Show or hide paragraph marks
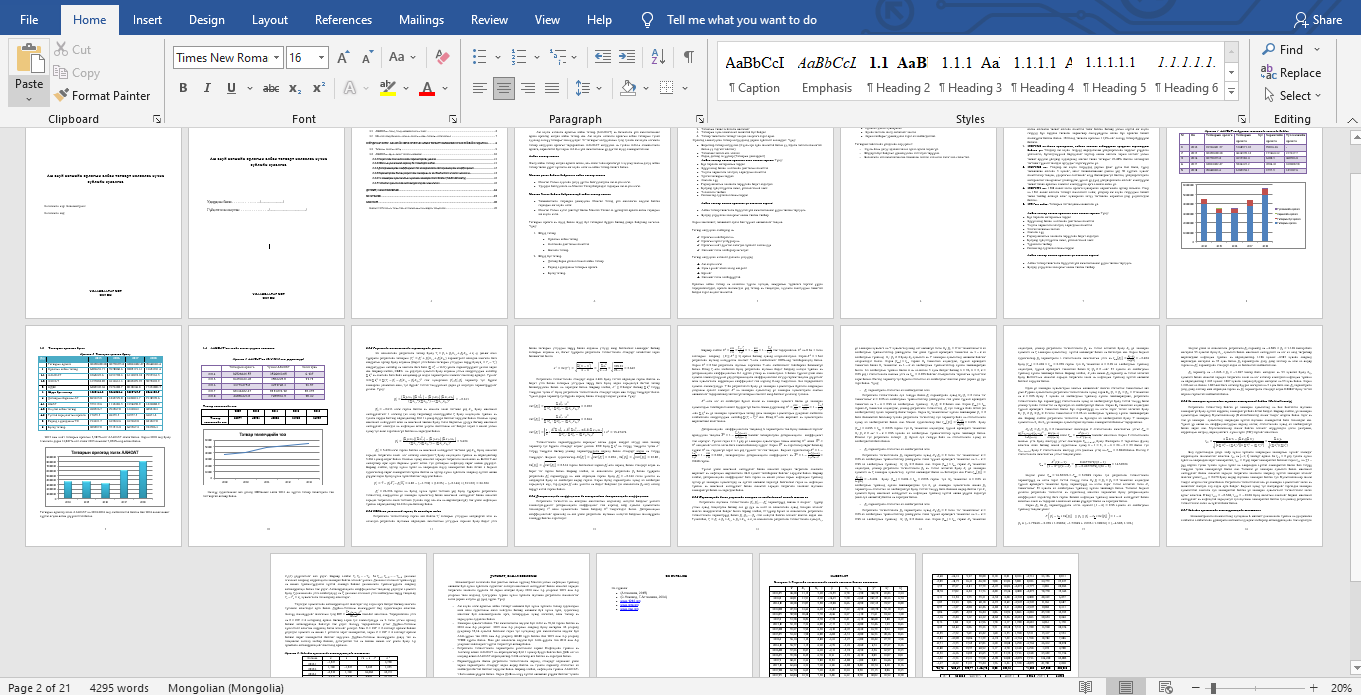 click(x=689, y=58)
